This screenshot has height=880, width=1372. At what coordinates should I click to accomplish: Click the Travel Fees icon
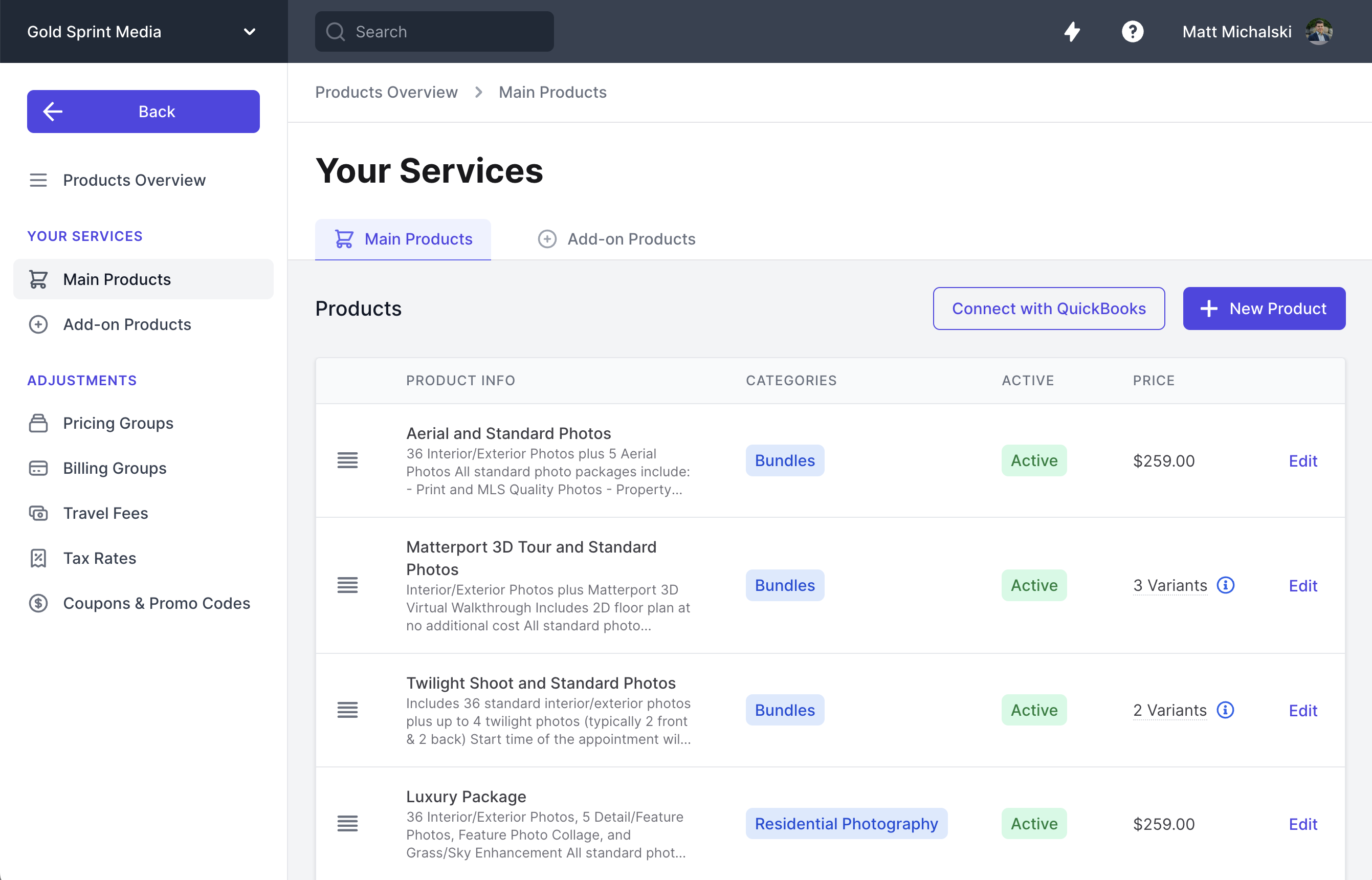pos(38,513)
